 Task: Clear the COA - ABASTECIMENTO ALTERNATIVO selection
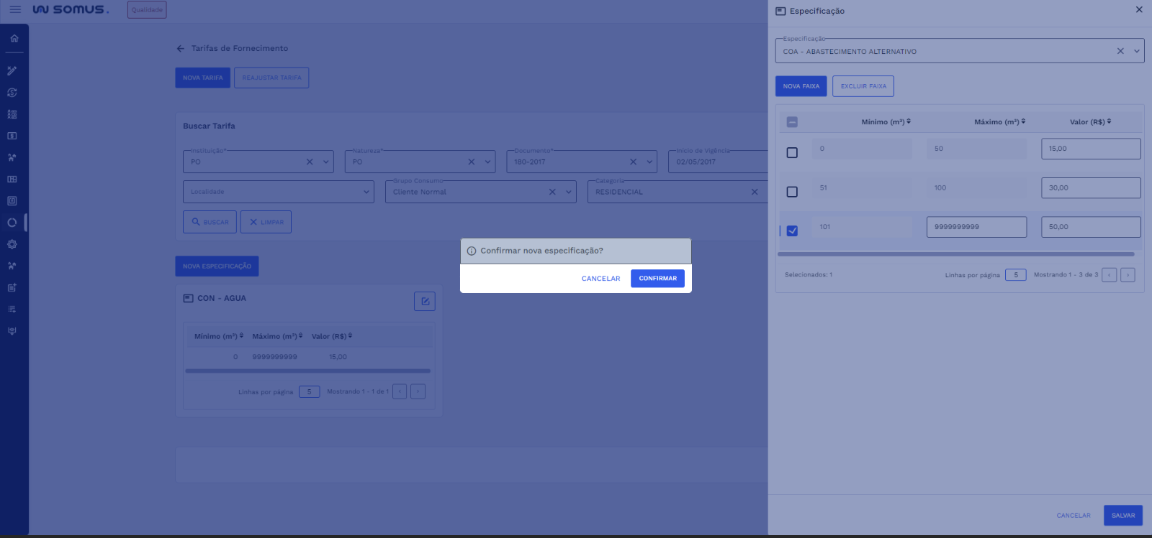[x=1120, y=51]
